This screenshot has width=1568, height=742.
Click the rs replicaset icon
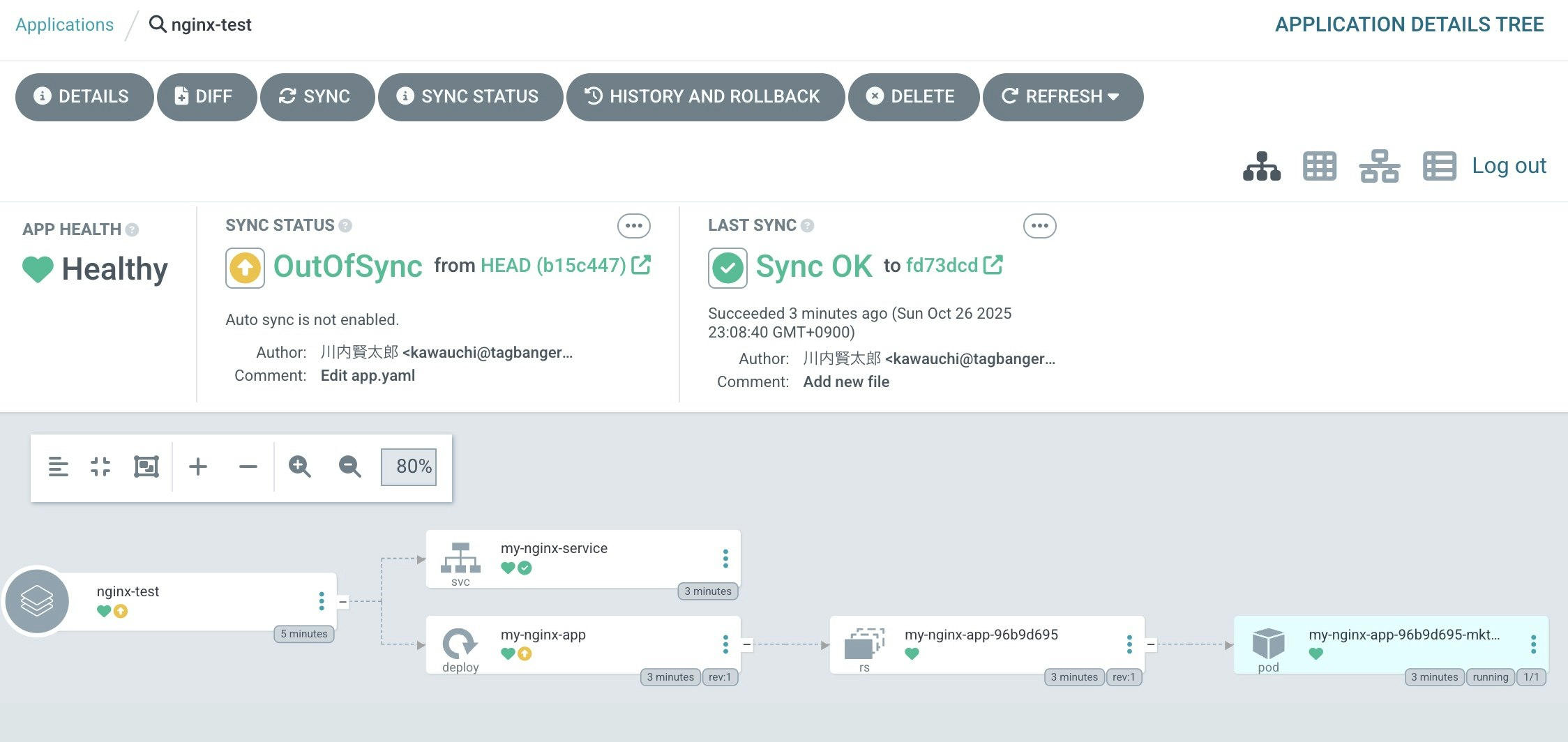coord(864,644)
